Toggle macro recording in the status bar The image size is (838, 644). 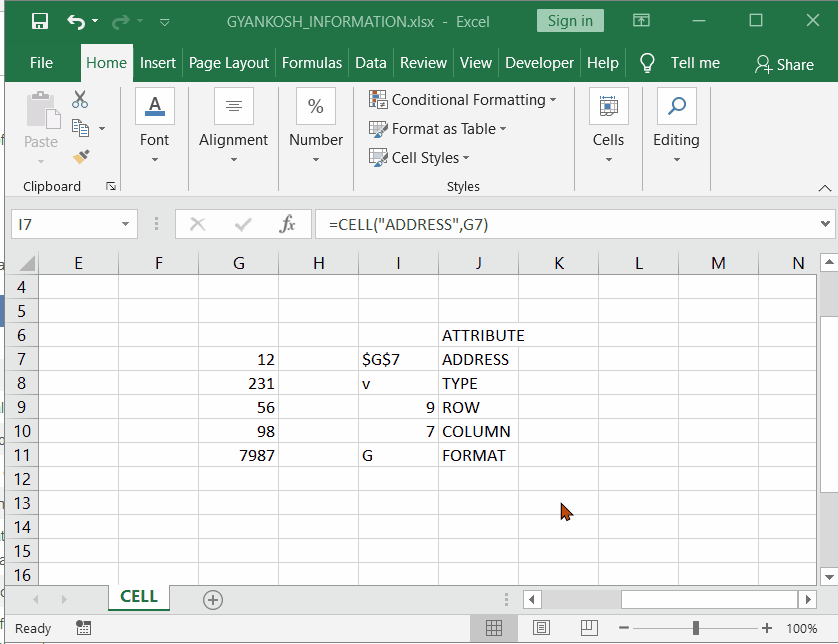83,627
